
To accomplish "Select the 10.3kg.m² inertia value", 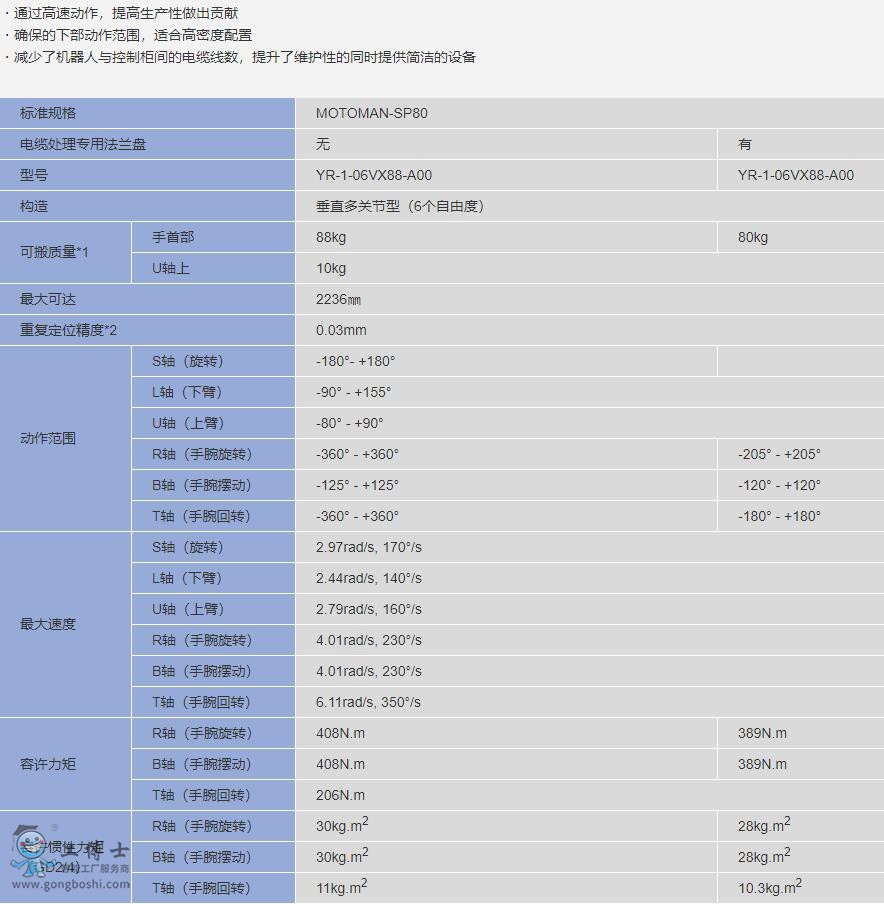I will (769, 887).
